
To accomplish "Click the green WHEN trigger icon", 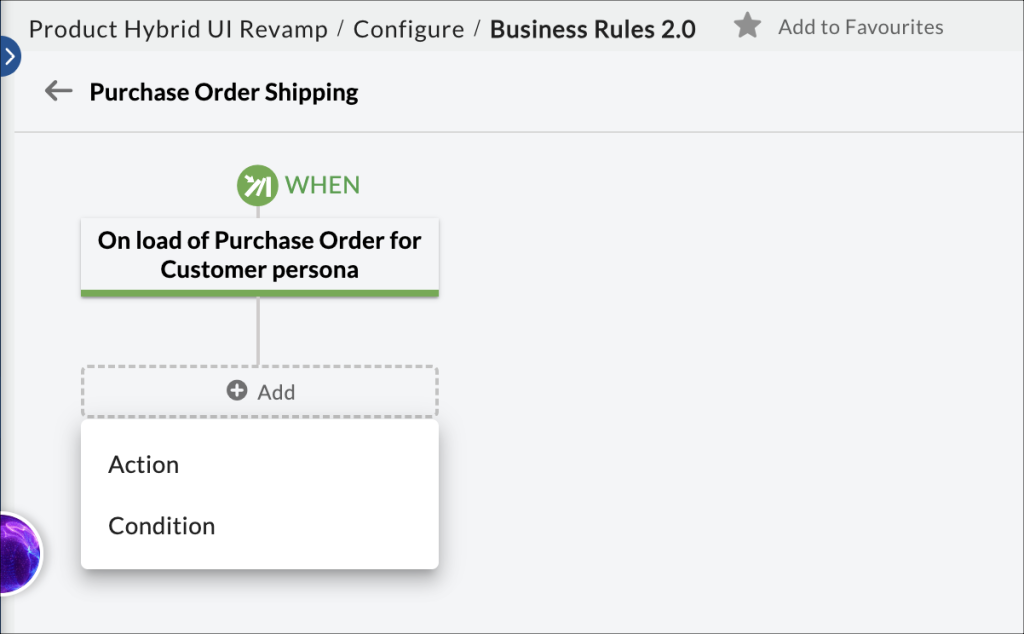I will [257, 185].
